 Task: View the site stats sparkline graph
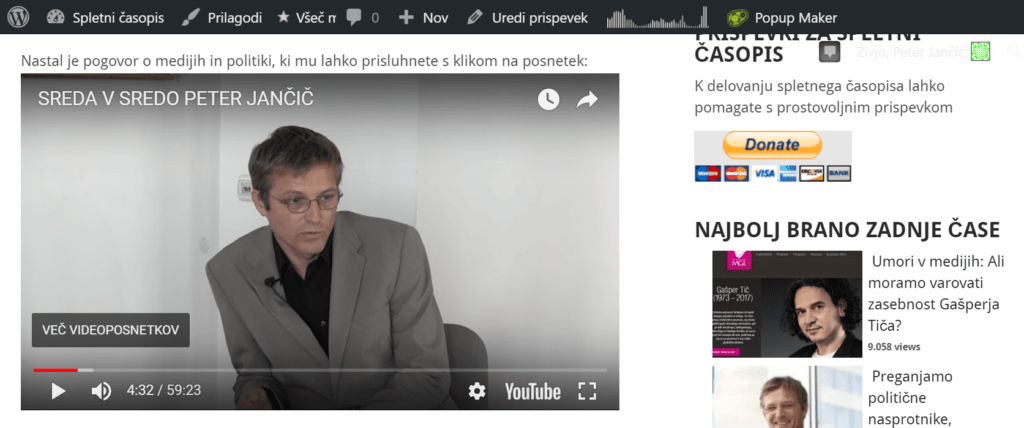(657, 17)
